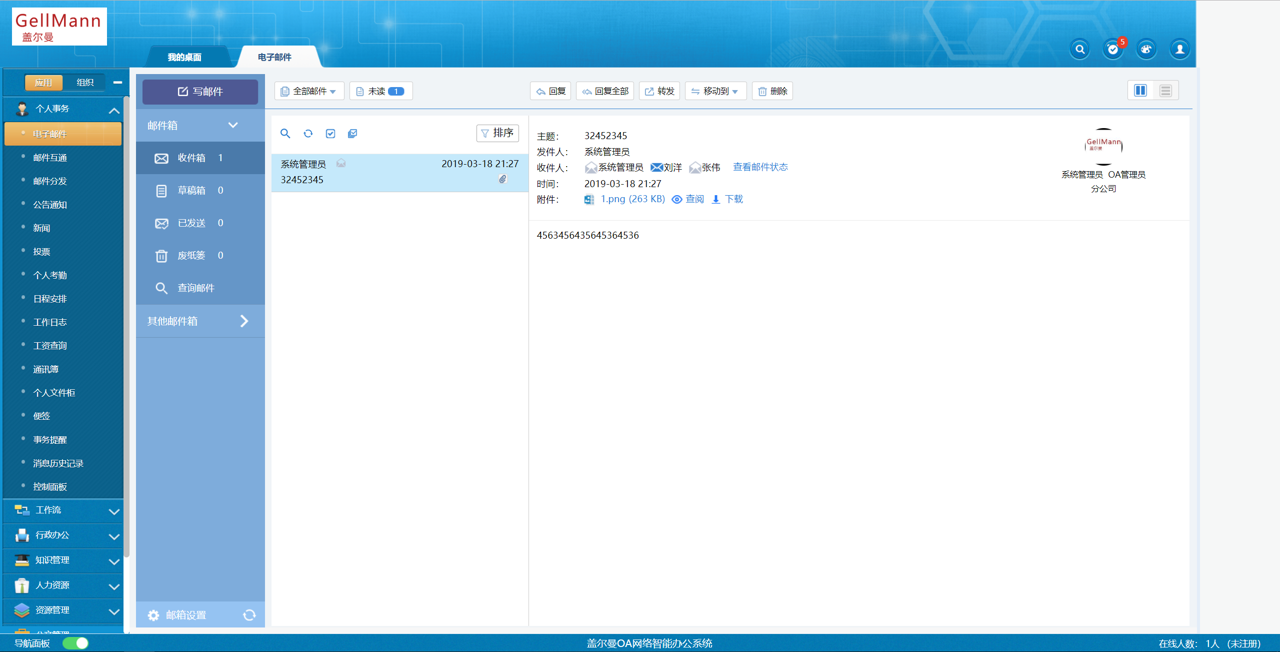Click the 查看邮件状态 link
The width and height of the screenshot is (1280, 652).
point(760,167)
